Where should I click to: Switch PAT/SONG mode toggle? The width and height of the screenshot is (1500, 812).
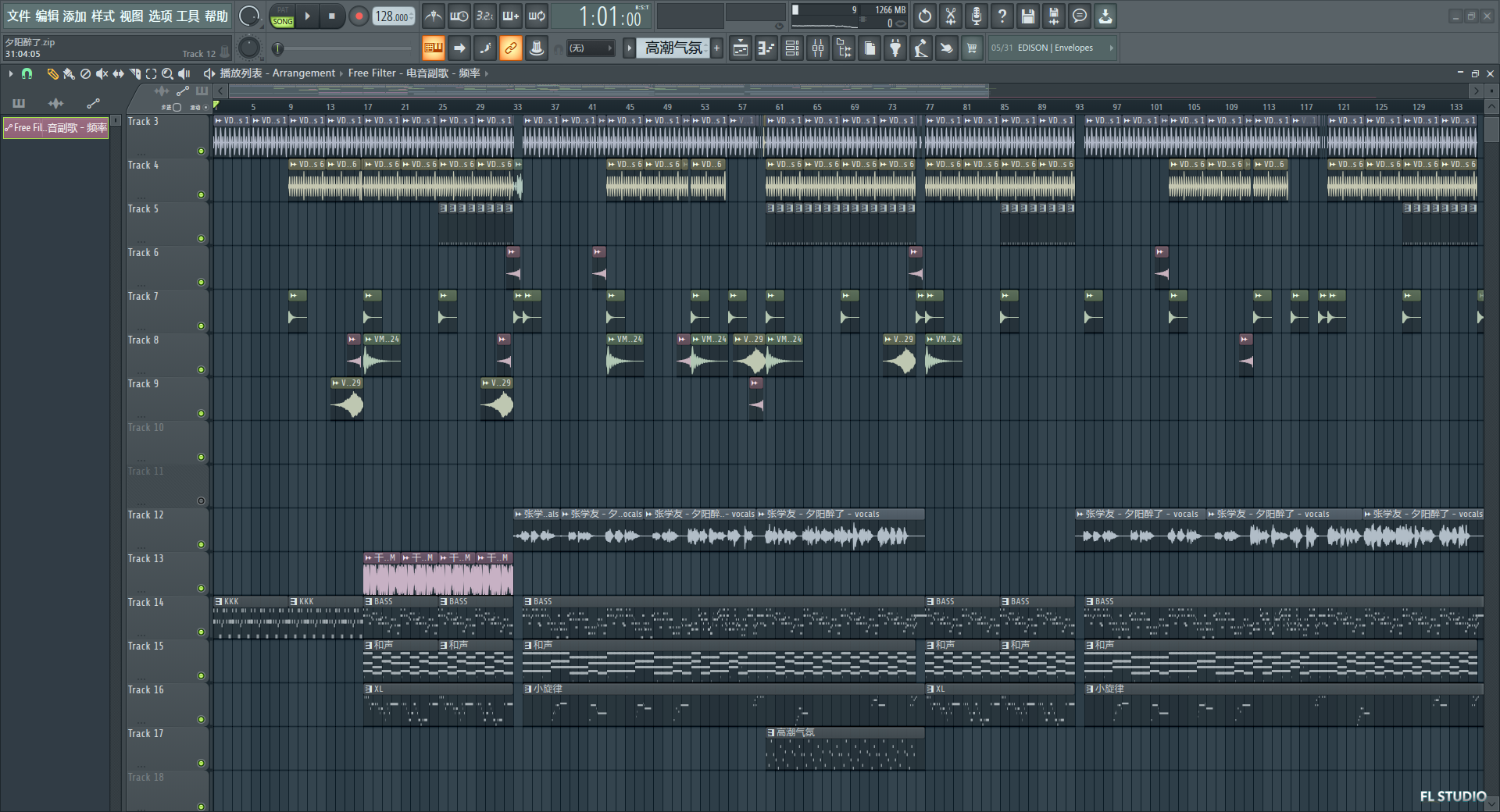283,16
